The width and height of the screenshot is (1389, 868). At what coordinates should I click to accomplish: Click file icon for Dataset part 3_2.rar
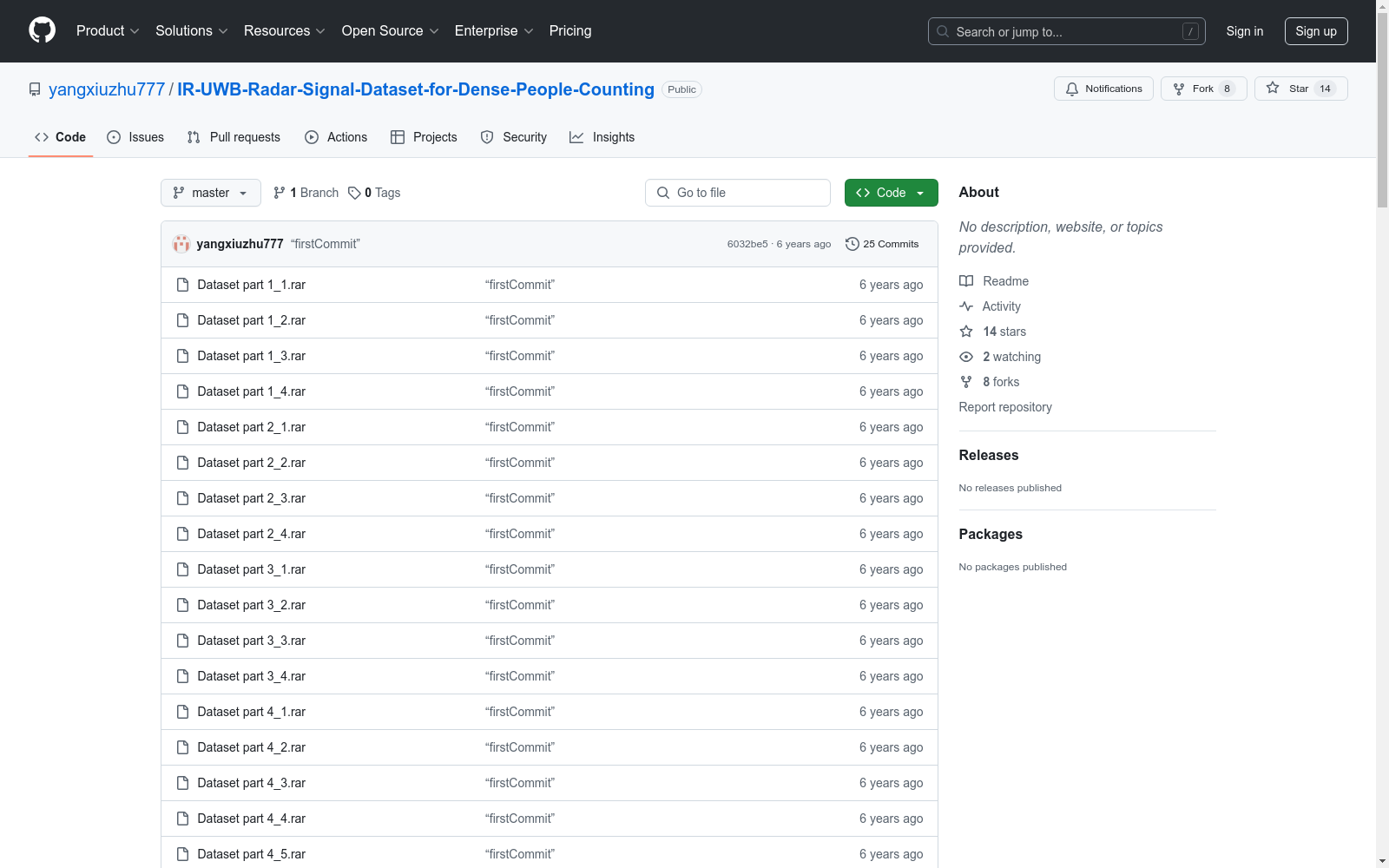[182, 605]
